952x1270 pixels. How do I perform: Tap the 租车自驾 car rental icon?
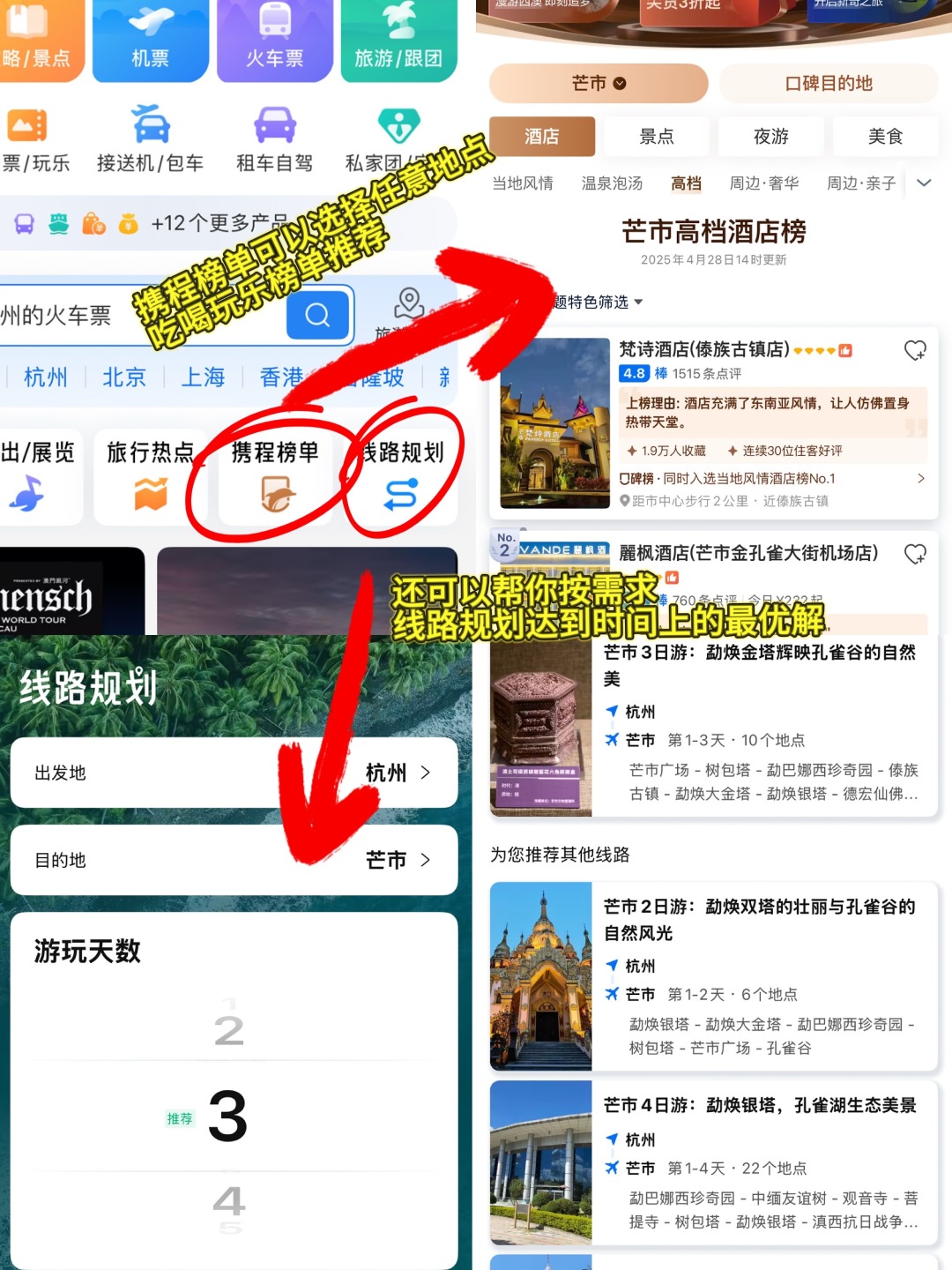coord(275,124)
